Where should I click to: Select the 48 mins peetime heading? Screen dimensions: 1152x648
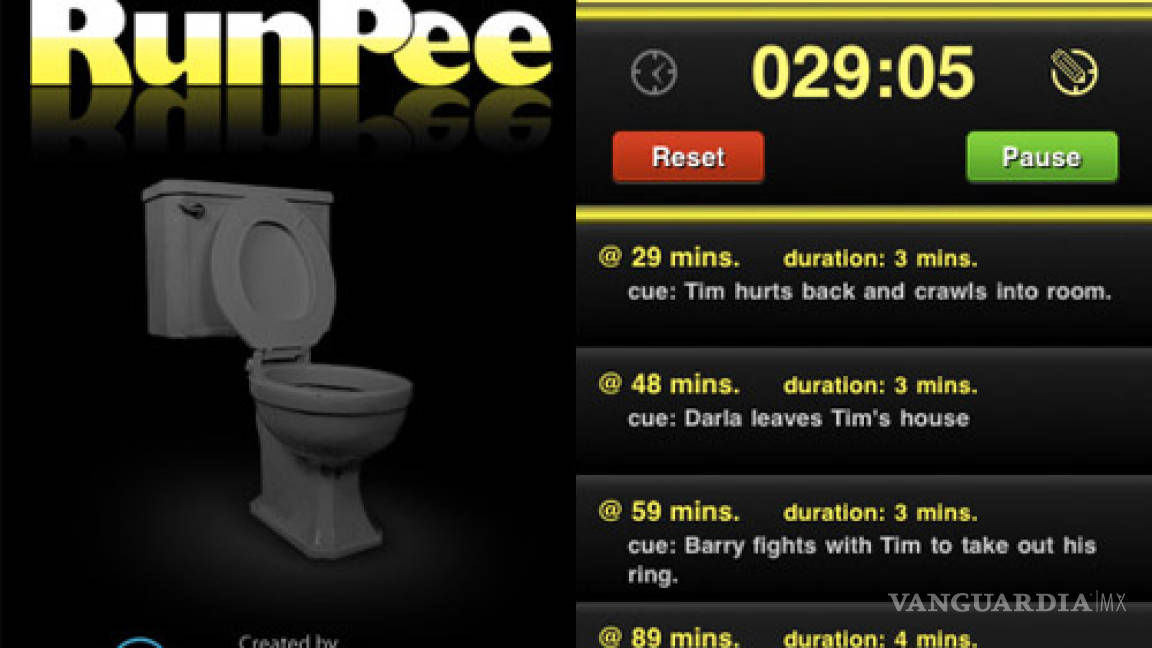tap(669, 384)
